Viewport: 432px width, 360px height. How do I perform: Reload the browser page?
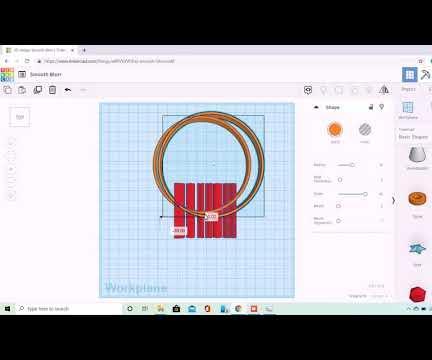point(27,61)
